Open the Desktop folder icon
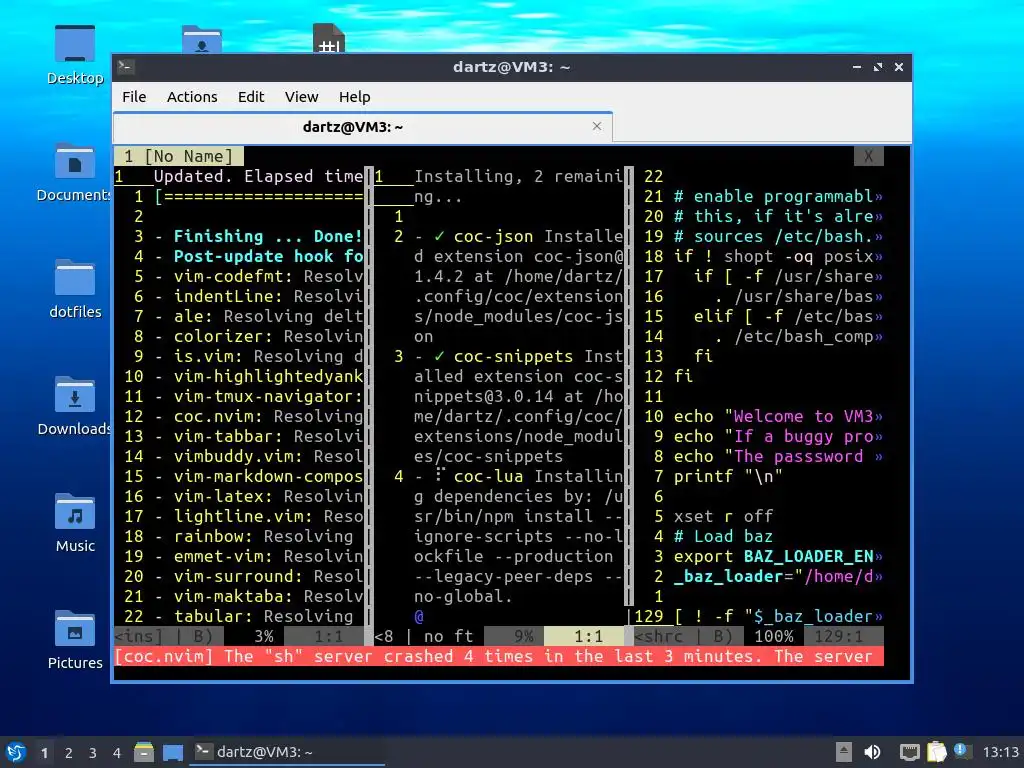Image resolution: width=1024 pixels, height=768 pixels. click(x=74, y=44)
